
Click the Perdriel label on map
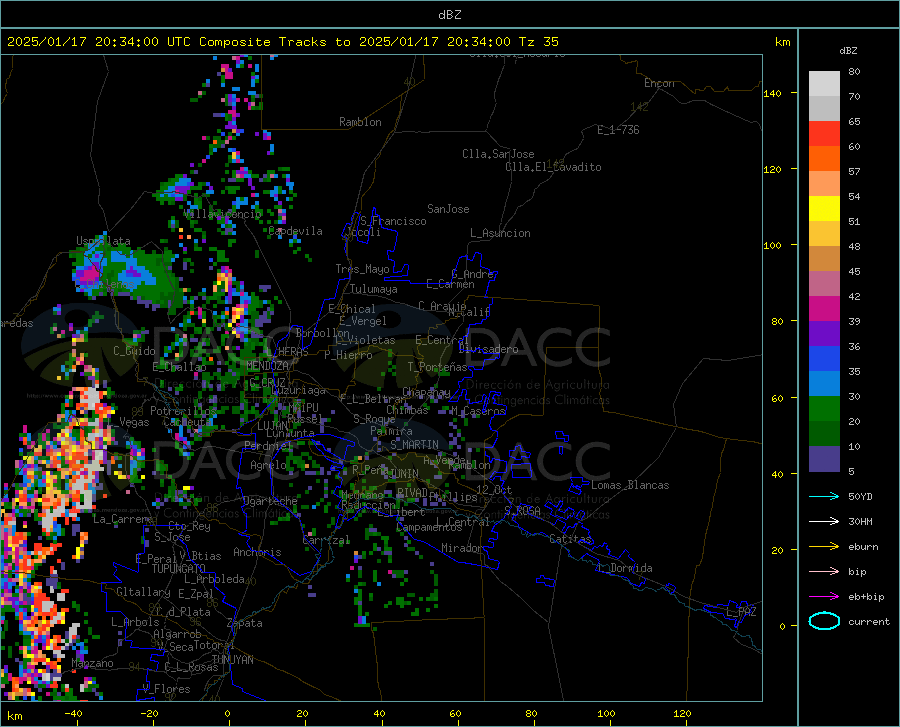(268, 445)
